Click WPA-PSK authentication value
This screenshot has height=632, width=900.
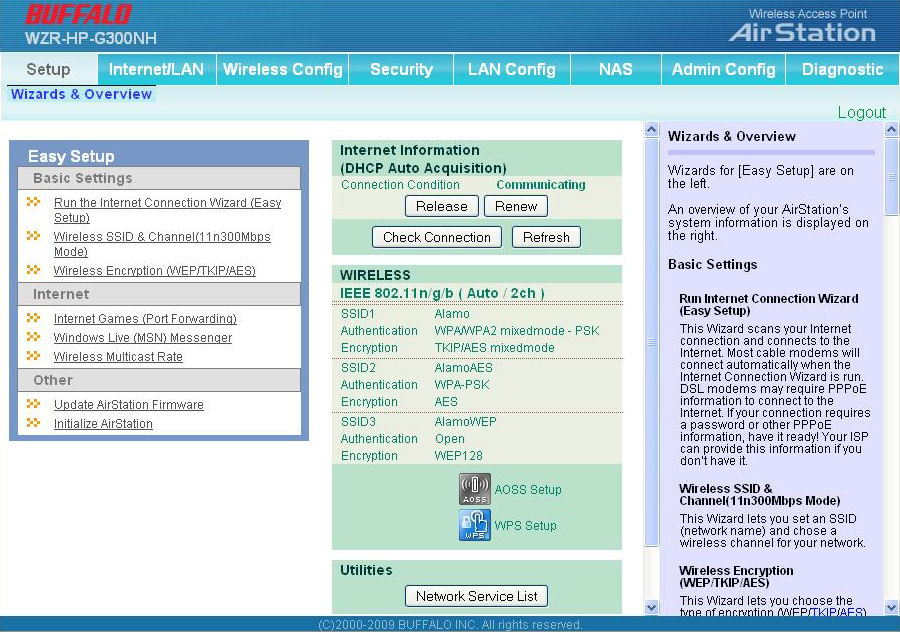(462, 385)
